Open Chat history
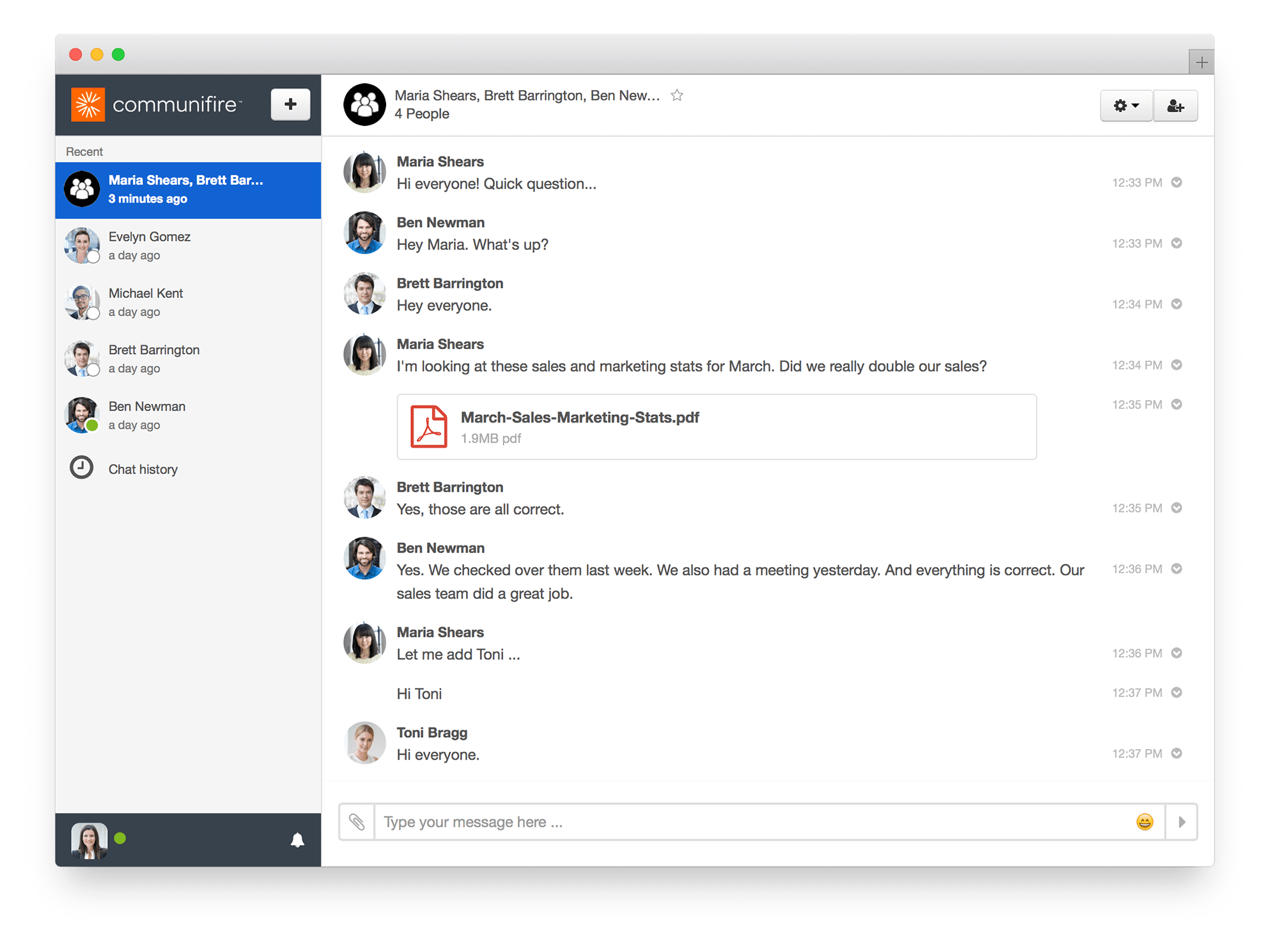The height and width of the screenshot is (952, 1269). 143,469
